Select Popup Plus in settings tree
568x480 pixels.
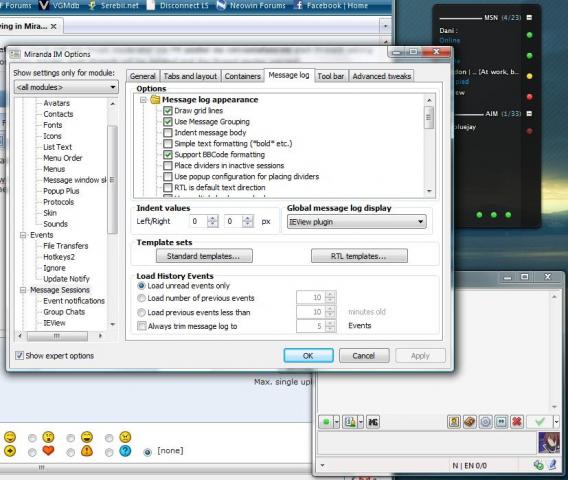pyautogui.click(x=61, y=191)
